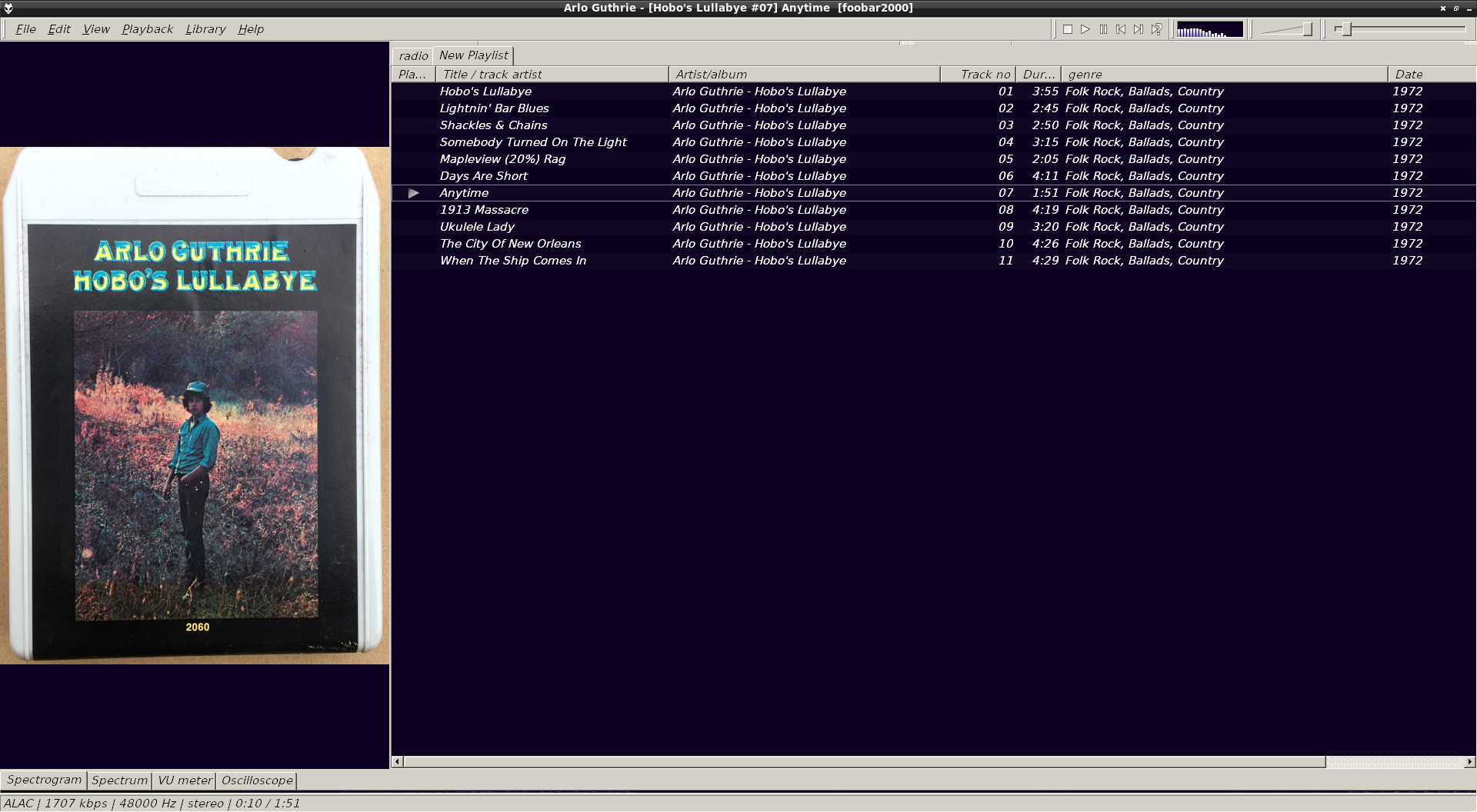The width and height of the screenshot is (1477, 812).
Task: Open the Edit menu
Action: 59,29
